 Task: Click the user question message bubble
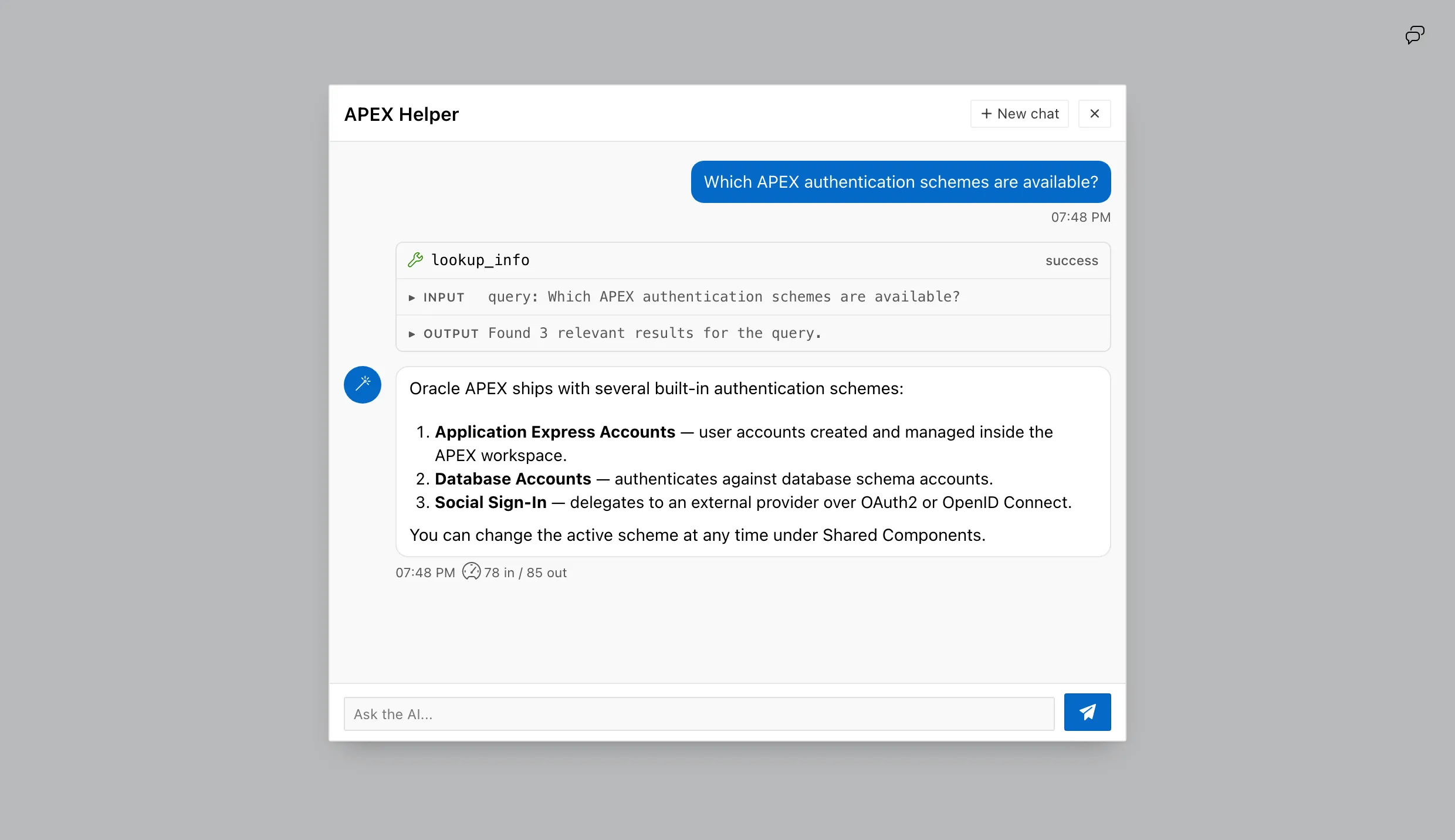click(x=901, y=182)
